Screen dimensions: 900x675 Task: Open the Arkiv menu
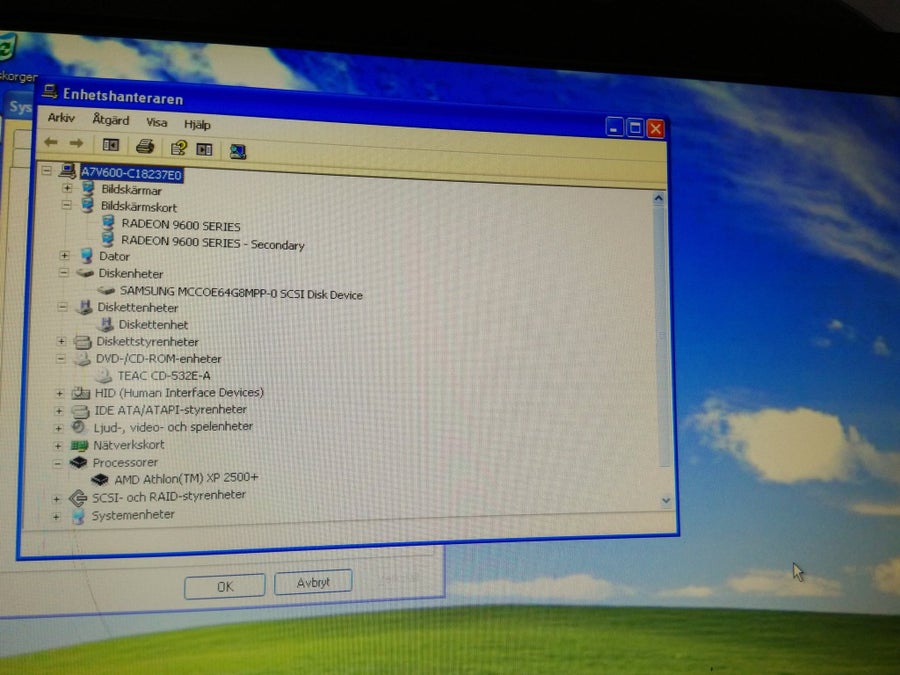pos(61,118)
